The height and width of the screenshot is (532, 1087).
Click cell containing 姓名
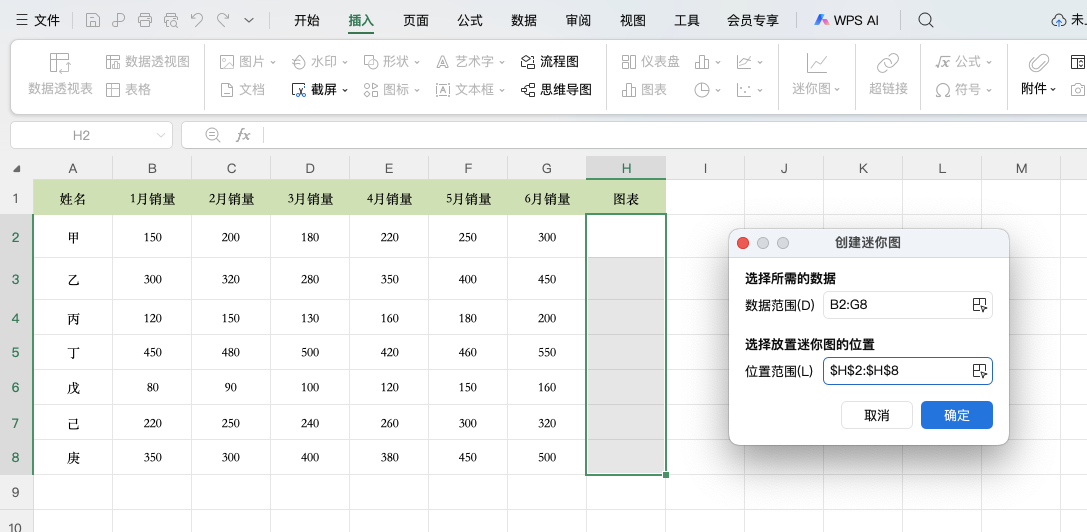pyautogui.click(x=73, y=199)
